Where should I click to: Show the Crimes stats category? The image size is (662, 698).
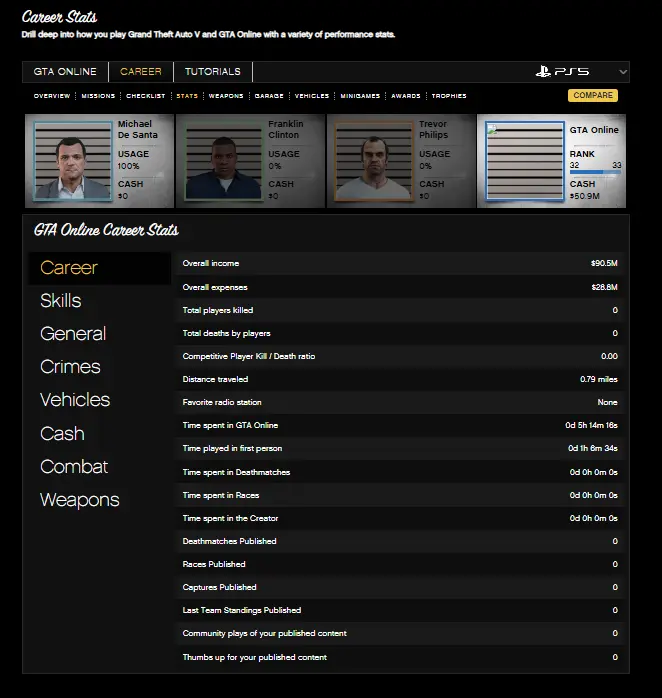70,367
